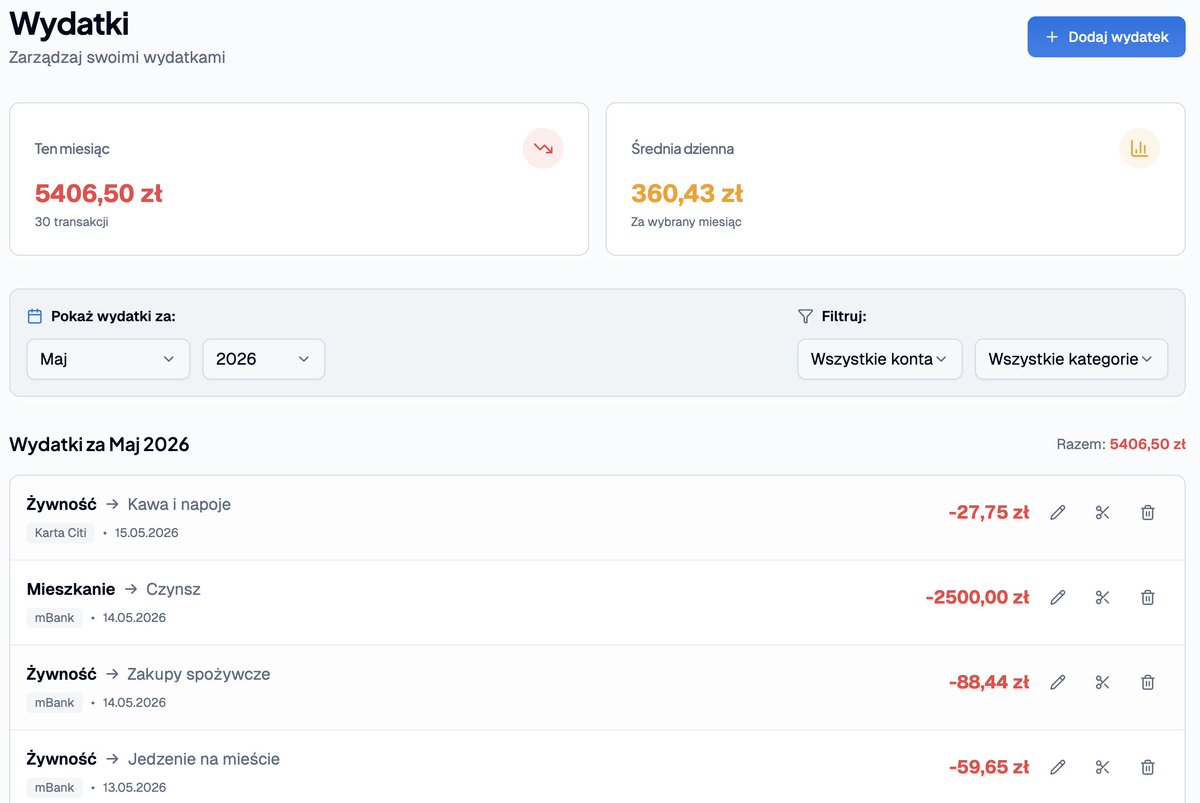The image size is (1200, 803).
Task: Click the Średnia dzienna card title
Action: coord(683,149)
